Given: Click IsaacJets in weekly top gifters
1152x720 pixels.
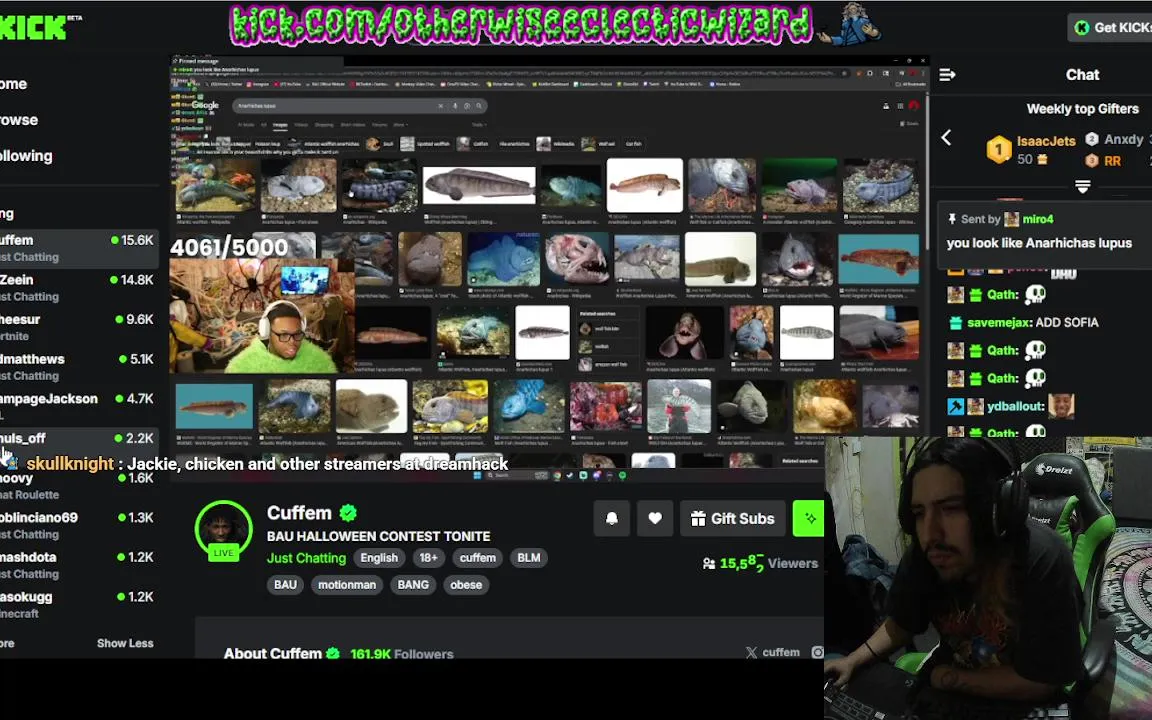Looking at the screenshot, I should 1045,141.
